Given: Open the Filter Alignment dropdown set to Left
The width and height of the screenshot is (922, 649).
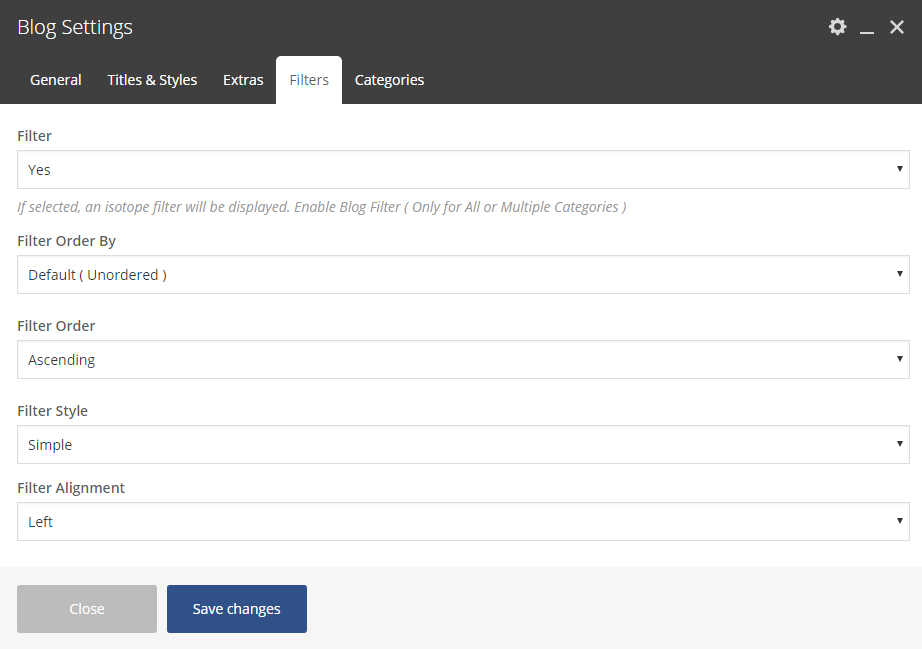Looking at the screenshot, I should 463,522.
